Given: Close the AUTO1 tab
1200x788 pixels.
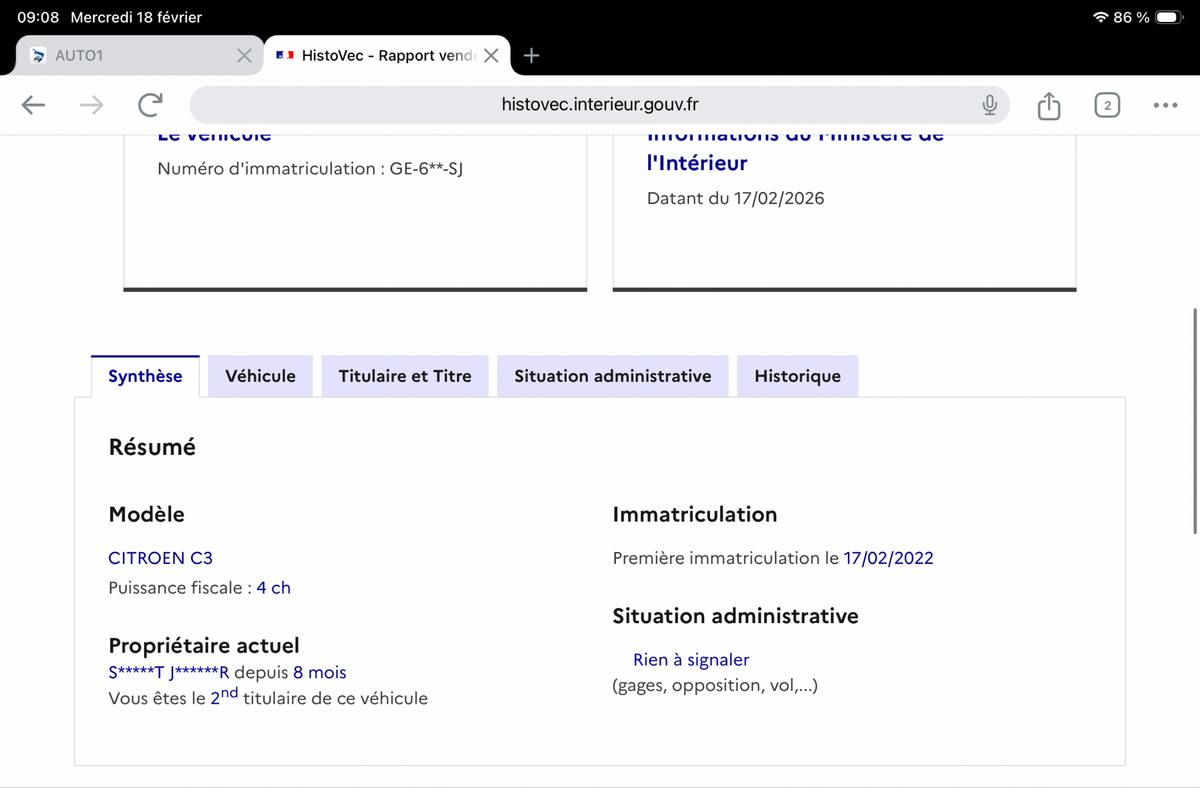Looking at the screenshot, I should (244, 56).
